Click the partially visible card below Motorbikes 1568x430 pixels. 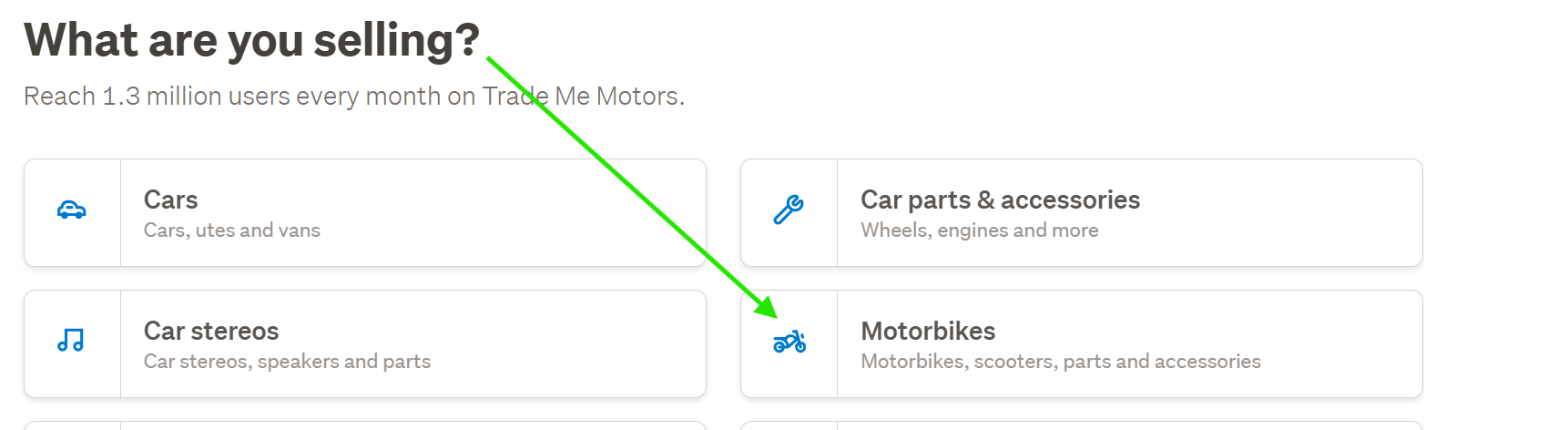pos(1081,425)
